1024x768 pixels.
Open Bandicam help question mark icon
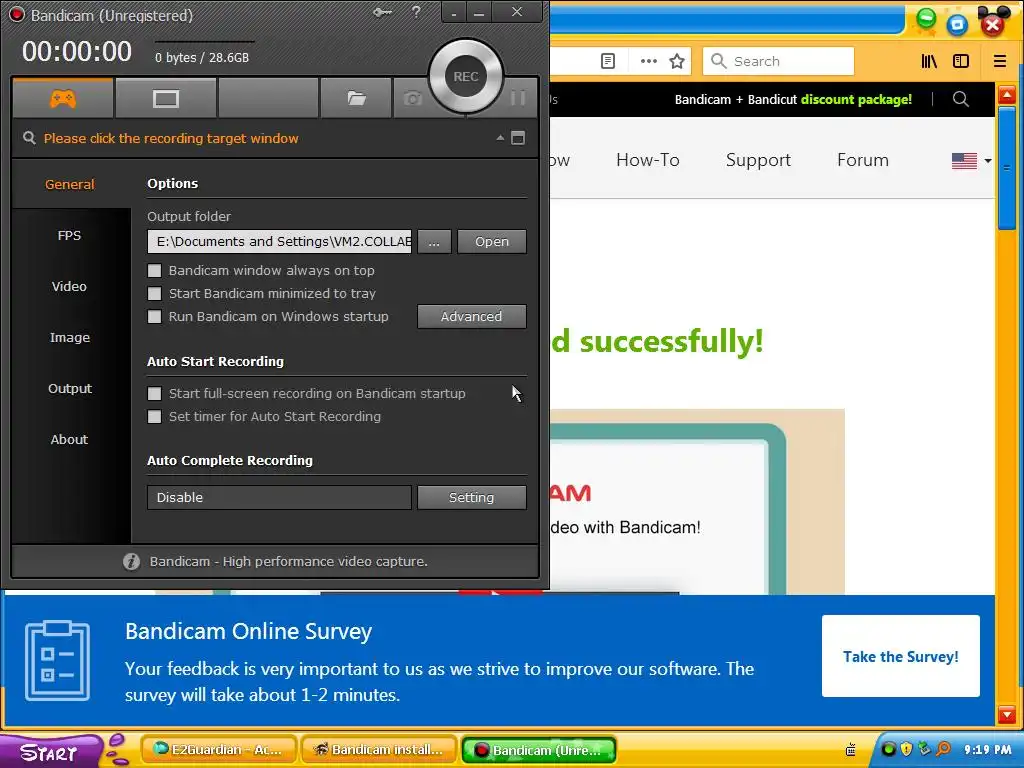click(416, 12)
